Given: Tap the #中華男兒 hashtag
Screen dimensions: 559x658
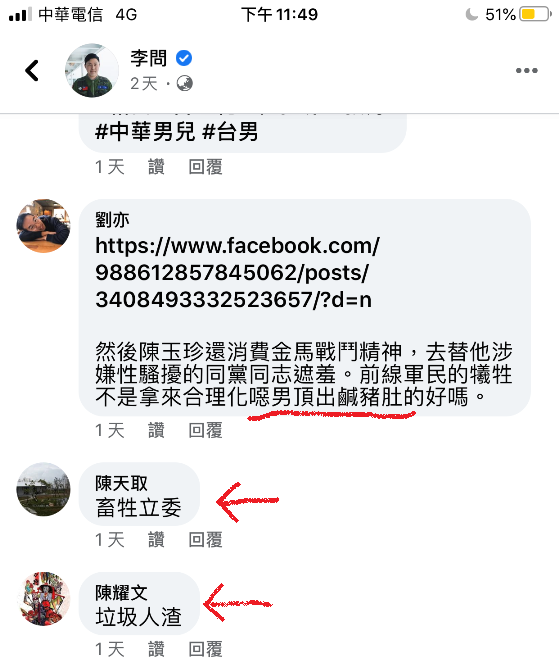Looking at the screenshot, I should (145, 132).
